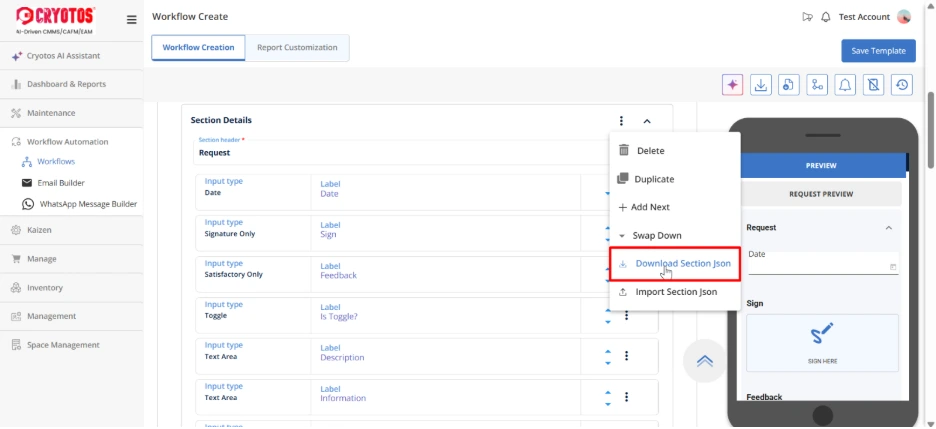Move the Is Toggle? row down
This screenshot has width=936, height=429.
608,322
